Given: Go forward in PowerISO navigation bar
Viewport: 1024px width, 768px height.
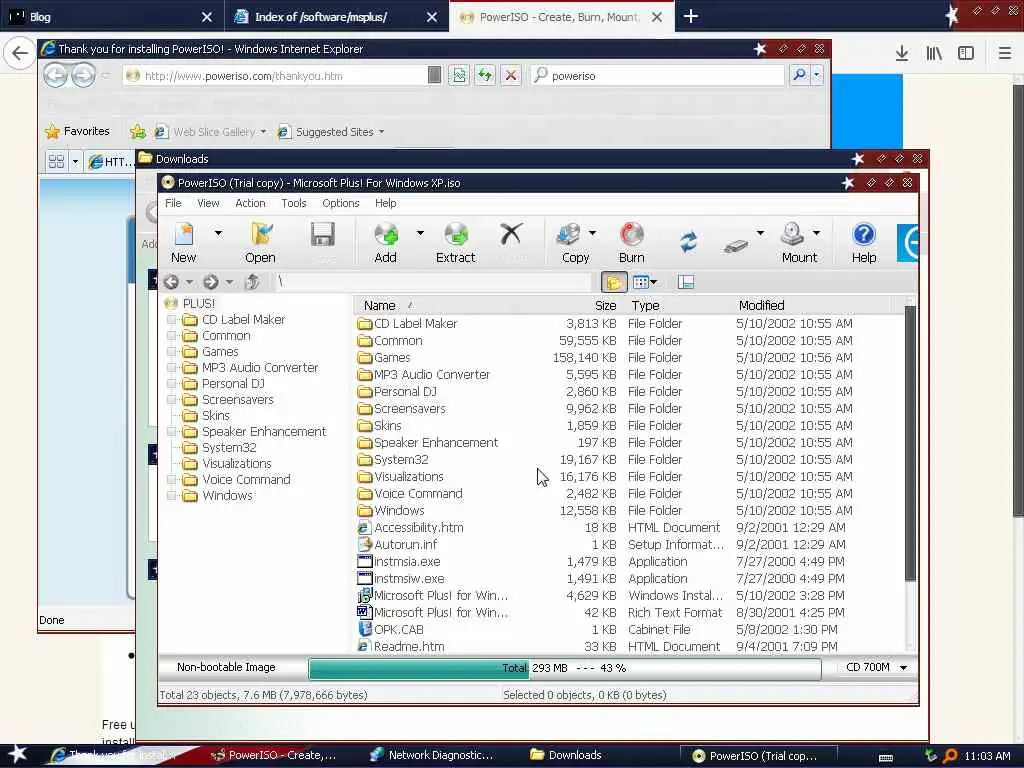Looking at the screenshot, I should click(x=210, y=281).
